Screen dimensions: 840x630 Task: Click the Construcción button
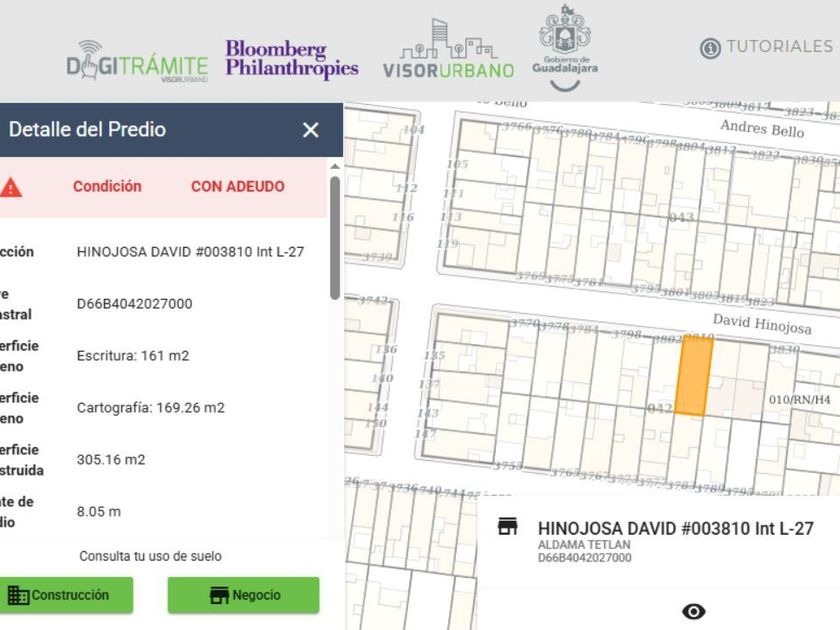point(66,595)
